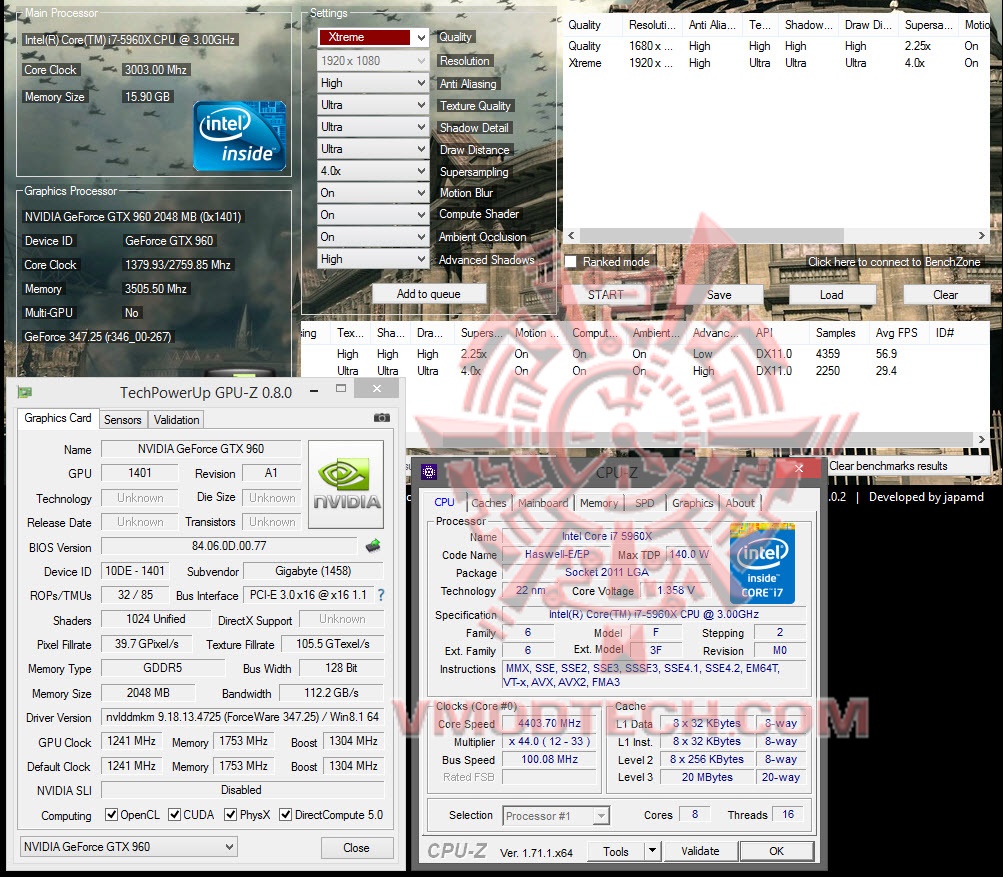Click the Samples column header
The height and width of the screenshot is (877, 1003).
click(x=835, y=333)
